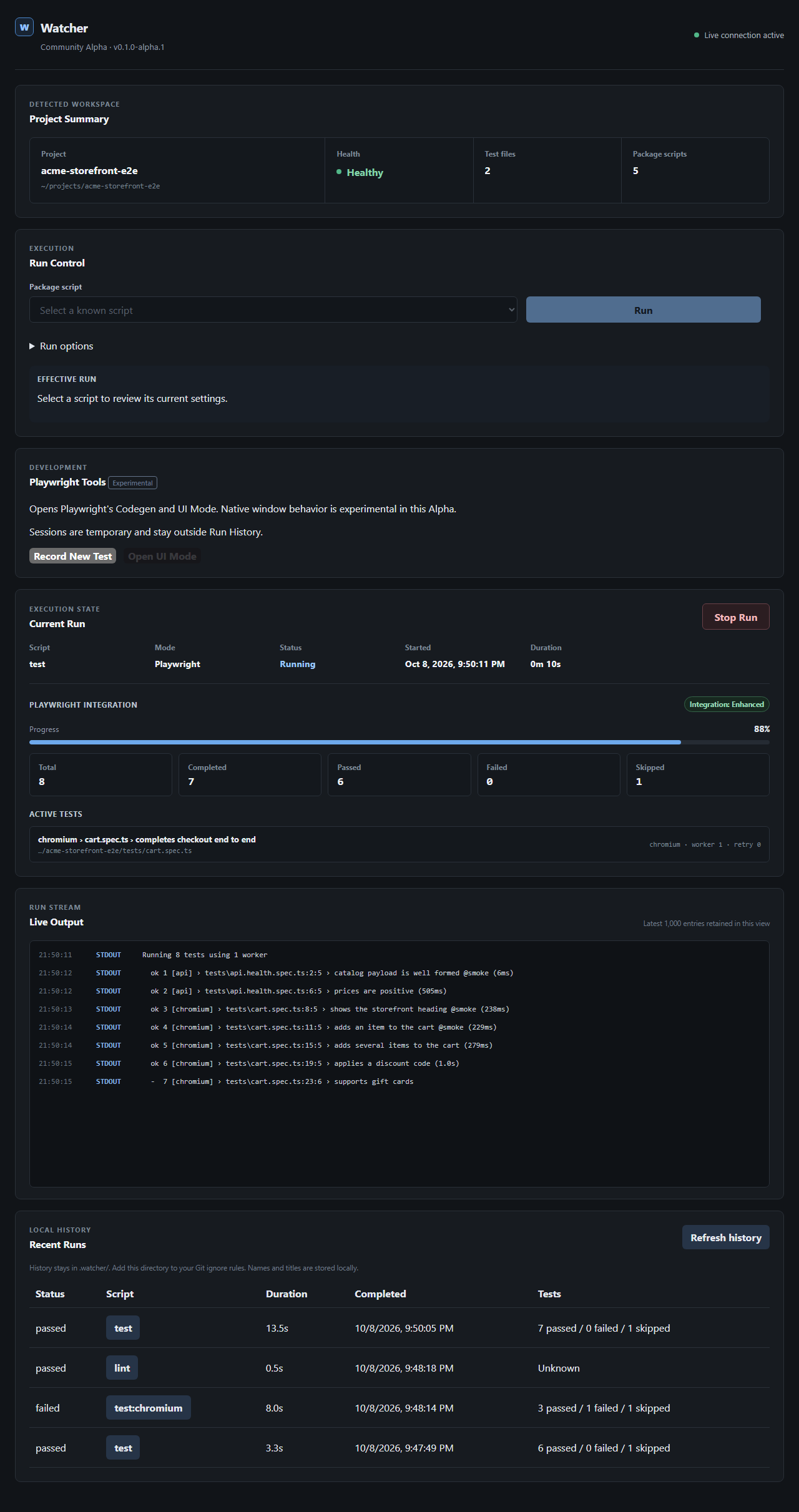Image resolution: width=799 pixels, height=1512 pixels.
Task: Click the Completed tests stat card
Action: pos(250,774)
